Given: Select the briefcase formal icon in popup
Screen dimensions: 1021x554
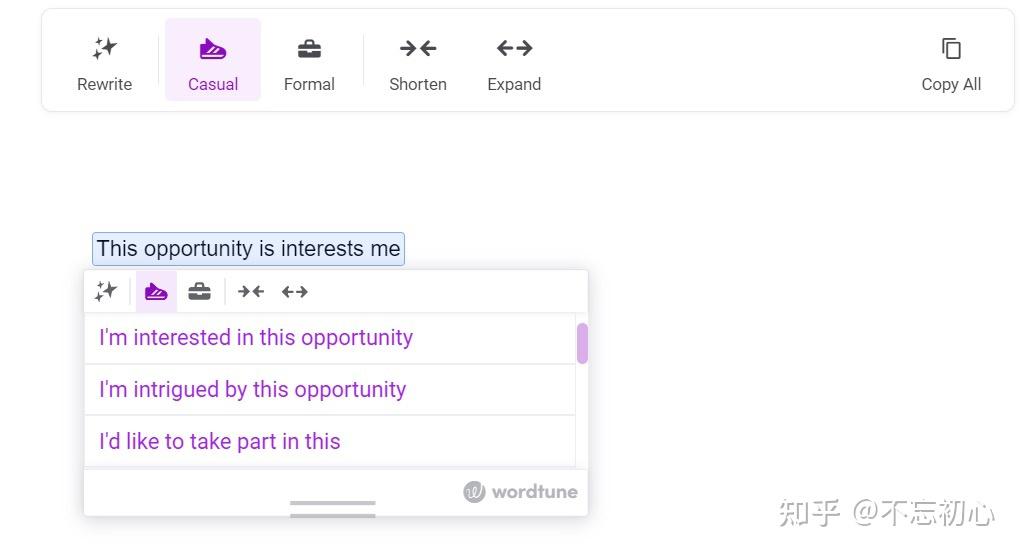Looking at the screenshot, I should (x=199, y=292).
